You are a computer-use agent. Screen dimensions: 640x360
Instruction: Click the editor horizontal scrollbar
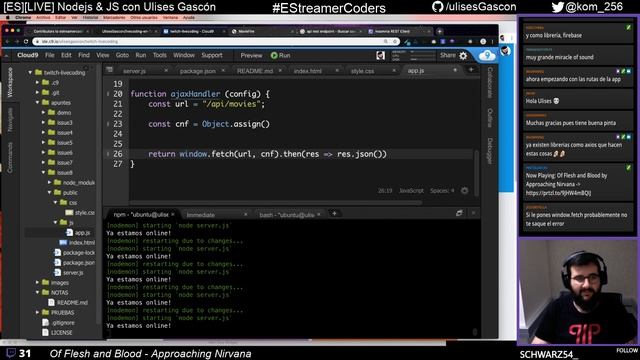click(x=276, y=202)
